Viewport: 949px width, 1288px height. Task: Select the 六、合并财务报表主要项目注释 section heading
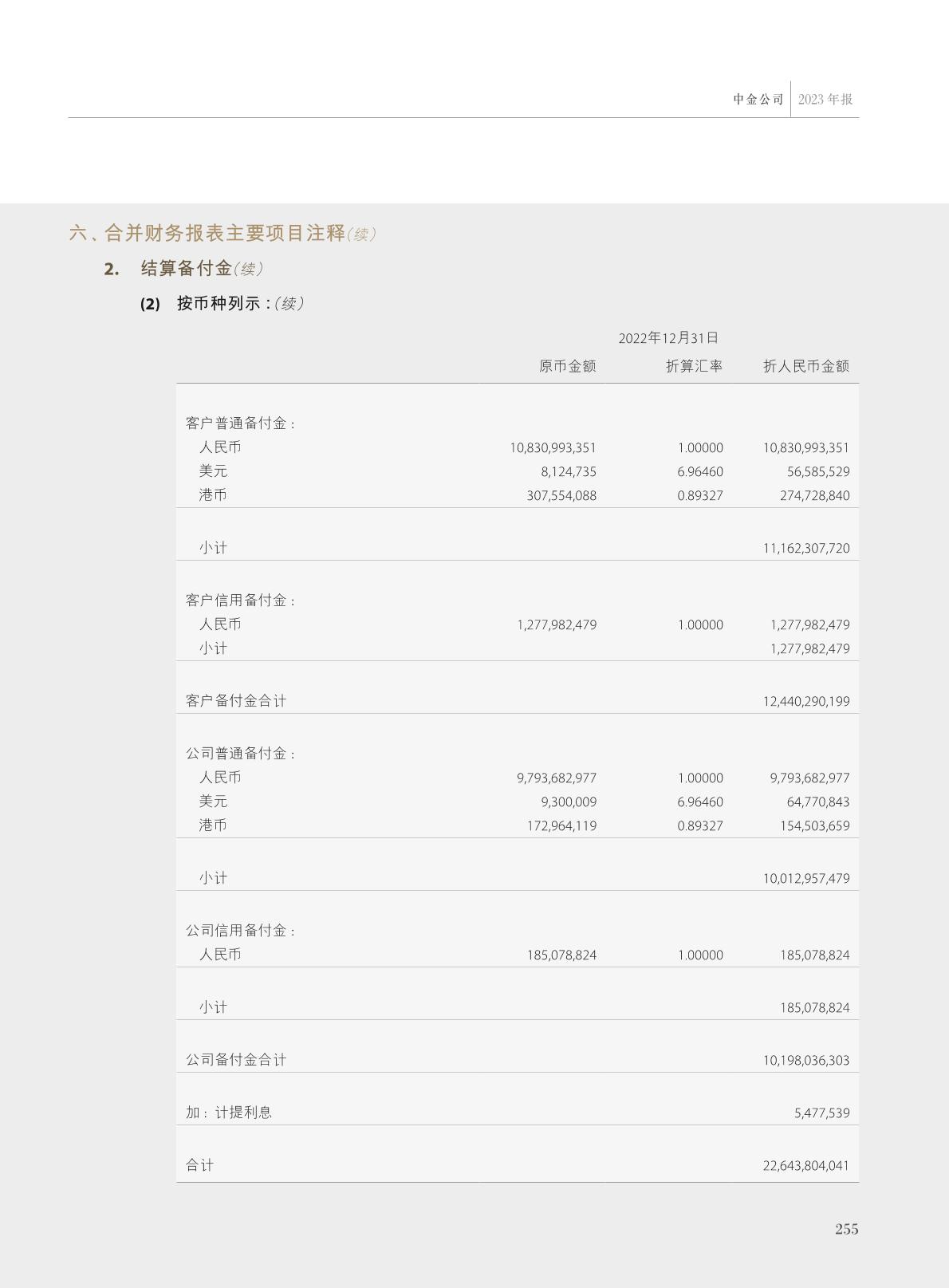(207, 234)
